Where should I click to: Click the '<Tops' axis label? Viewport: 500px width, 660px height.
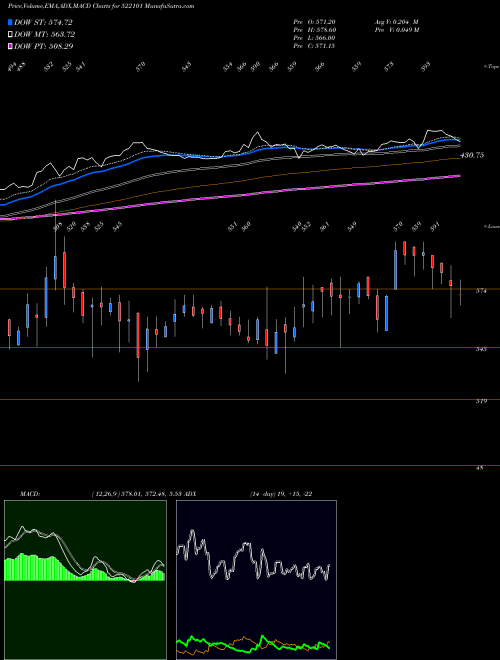click(x=491, y=67)
